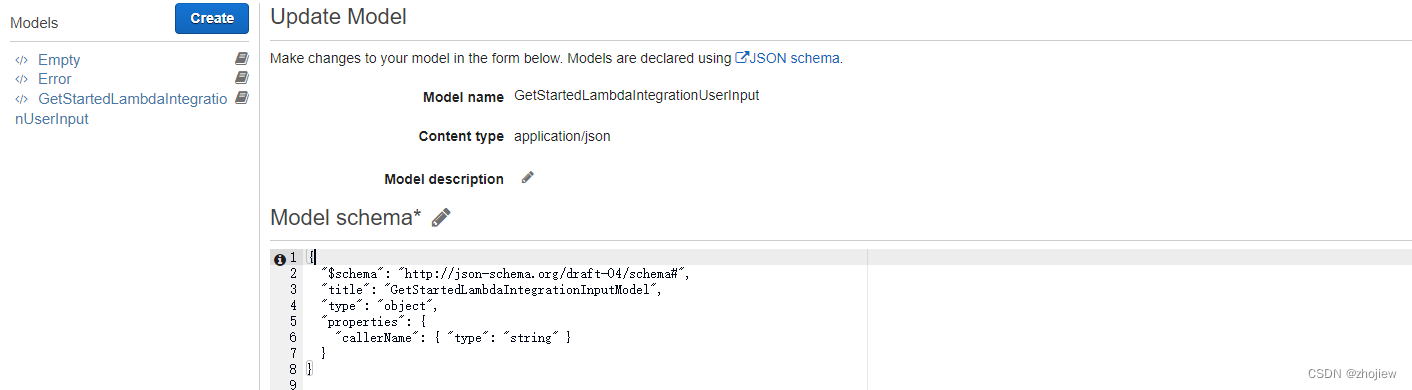1412x390 pixels.
Task: Open the Empty model
Action: coord(59,60)
